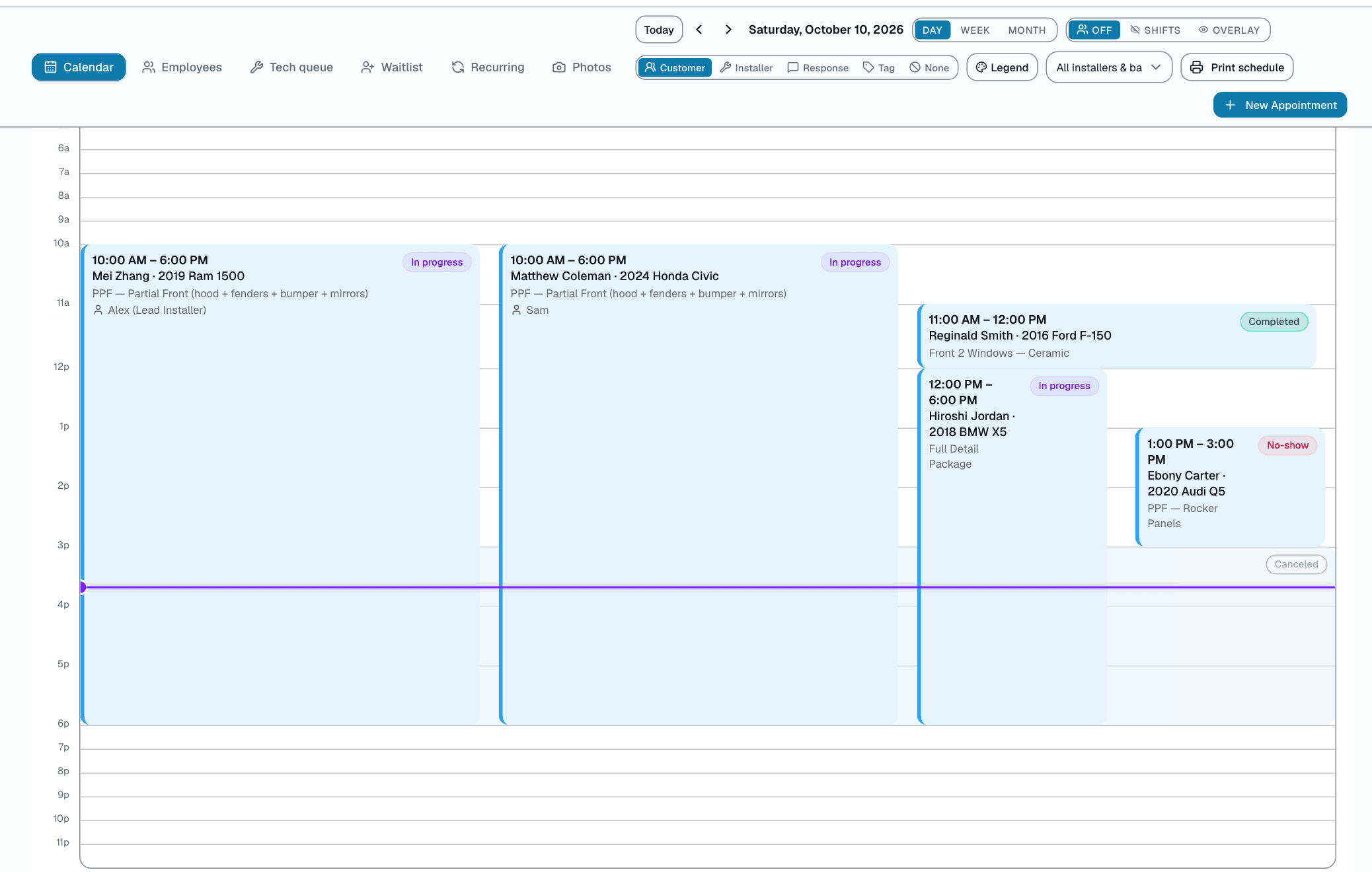
Task: Jump to Today
Action: (659, 30)
